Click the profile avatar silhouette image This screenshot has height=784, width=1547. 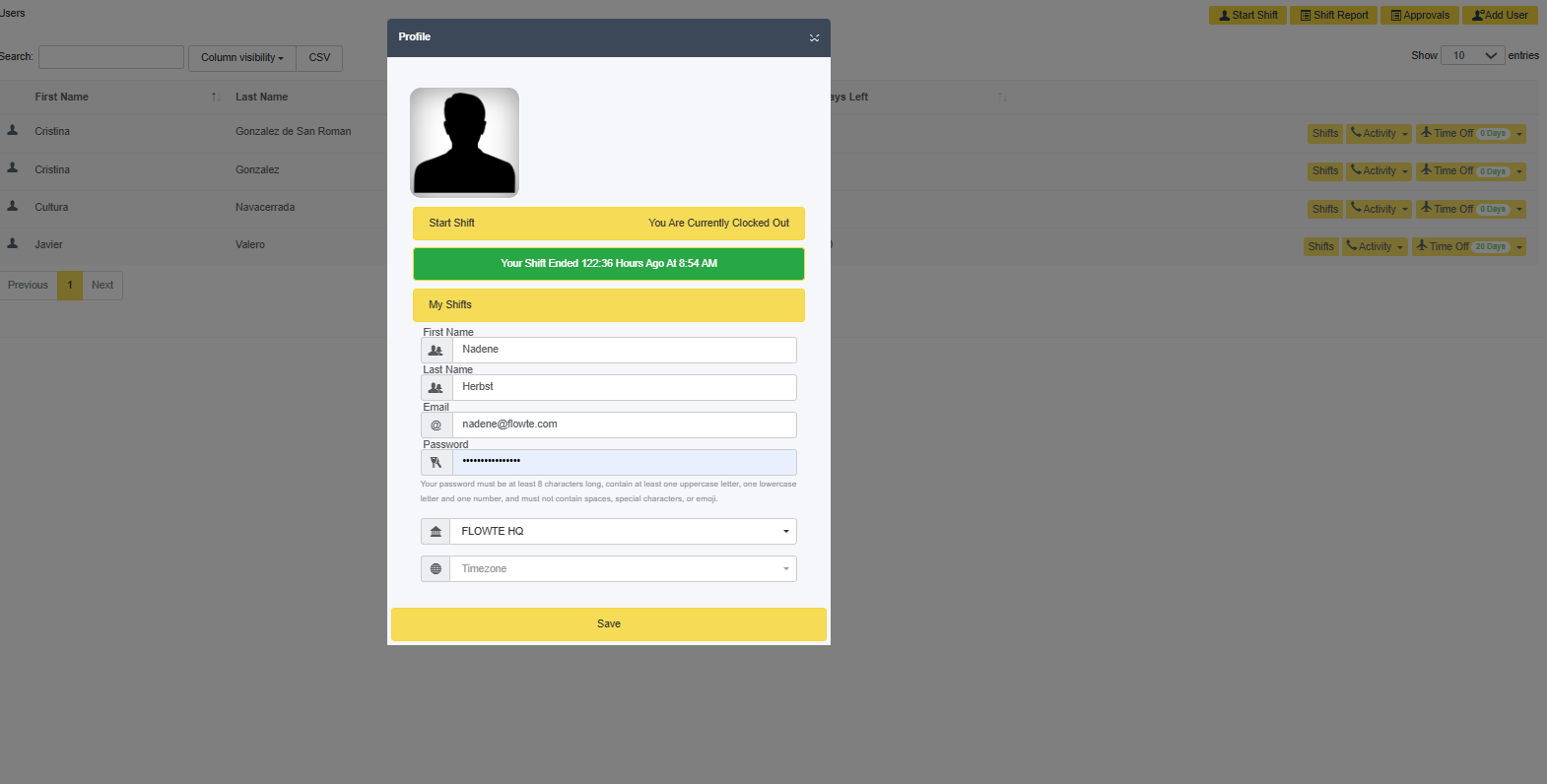tap(464, 143)
